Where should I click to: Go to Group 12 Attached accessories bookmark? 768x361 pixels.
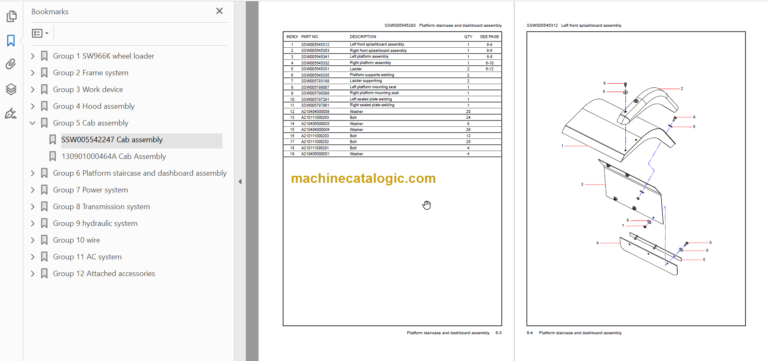(104, 274)
